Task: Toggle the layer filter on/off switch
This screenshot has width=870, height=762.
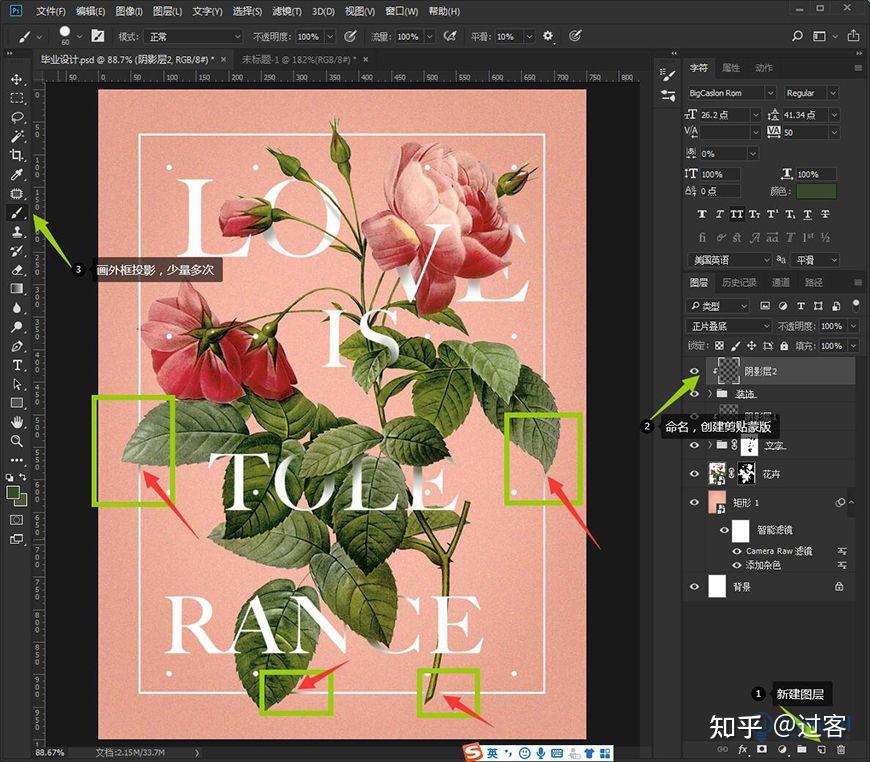Action: (856, 304)
